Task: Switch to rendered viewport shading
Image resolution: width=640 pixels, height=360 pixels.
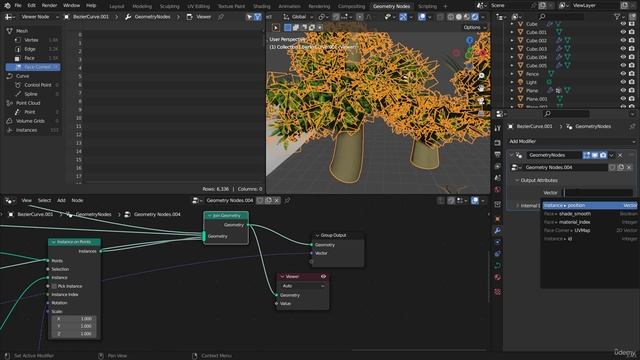Action: click(x=475, y=17)
